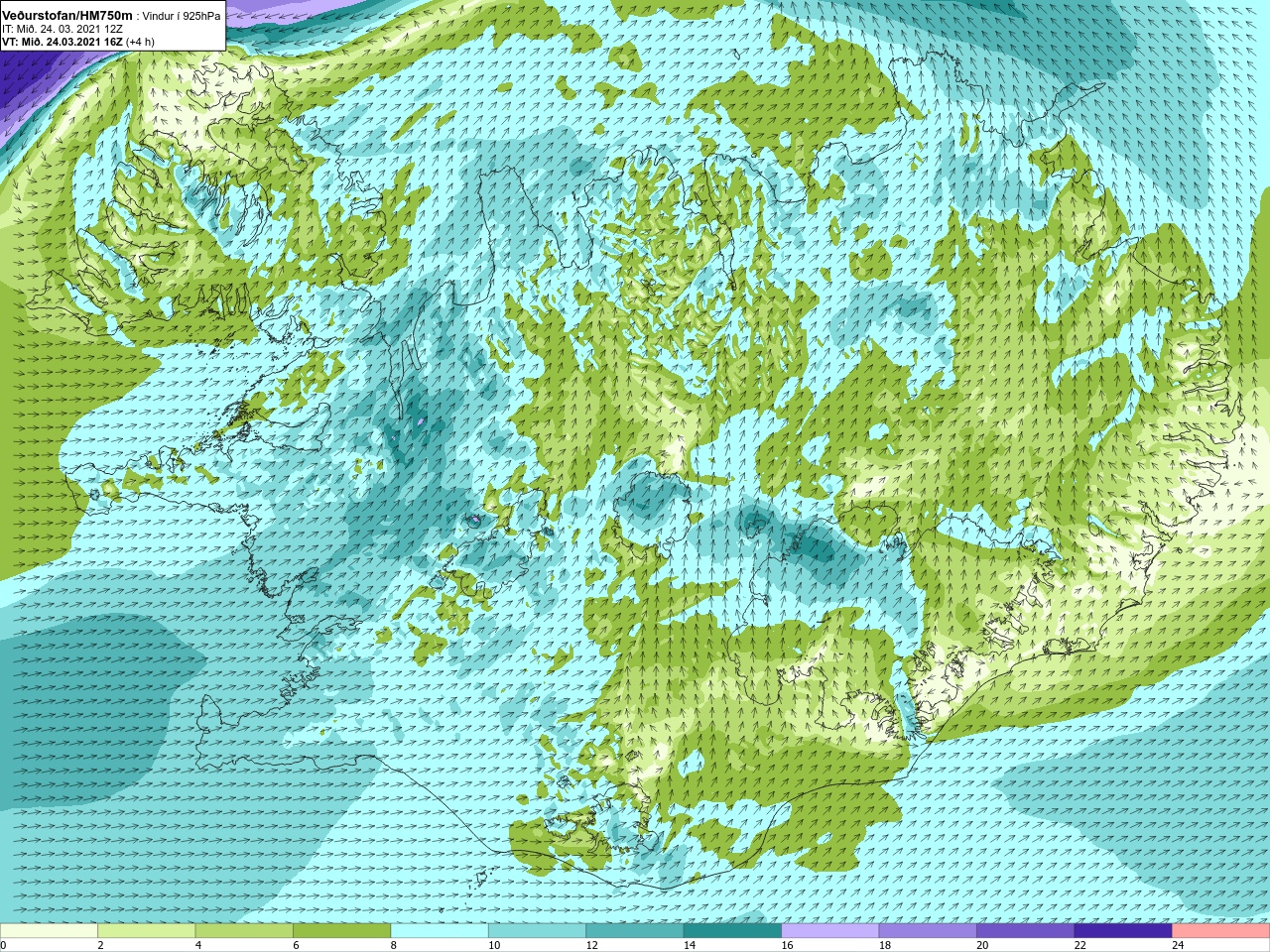Click the '(+4 h)' forecast offset text

pos(141,43)
